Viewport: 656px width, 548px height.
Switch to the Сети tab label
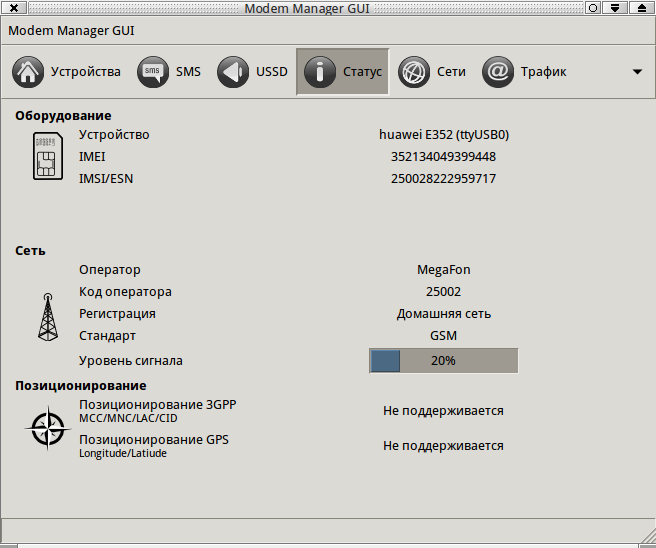tap(451, 72)
